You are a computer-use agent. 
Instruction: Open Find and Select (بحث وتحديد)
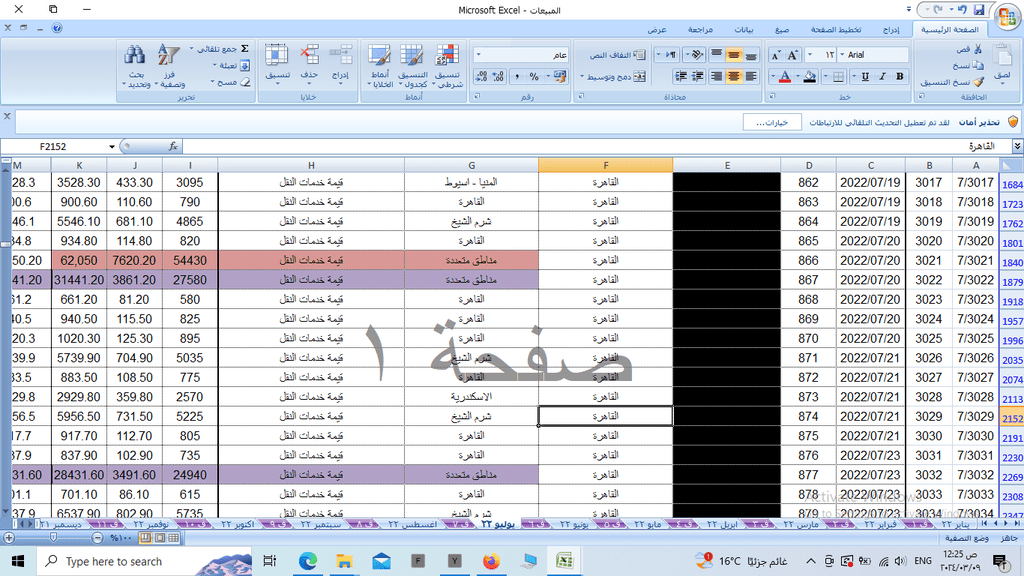coord(135,65)
